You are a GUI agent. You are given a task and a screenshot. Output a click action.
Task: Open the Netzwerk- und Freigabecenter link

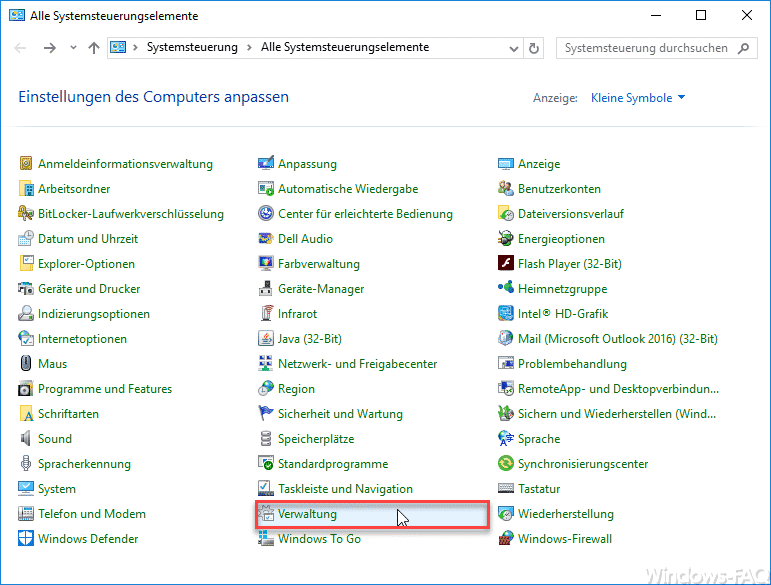coord(357,364)
